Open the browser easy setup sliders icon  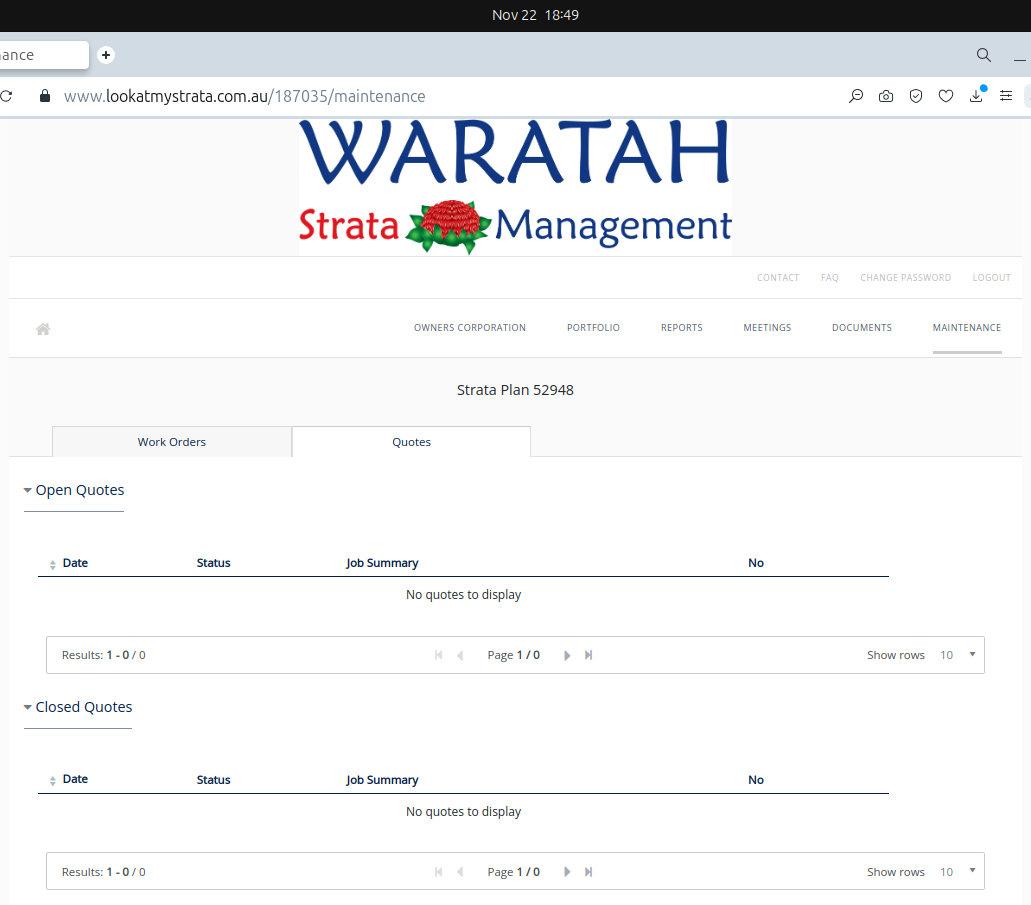pyautogui.click(x=1006, y=96)
